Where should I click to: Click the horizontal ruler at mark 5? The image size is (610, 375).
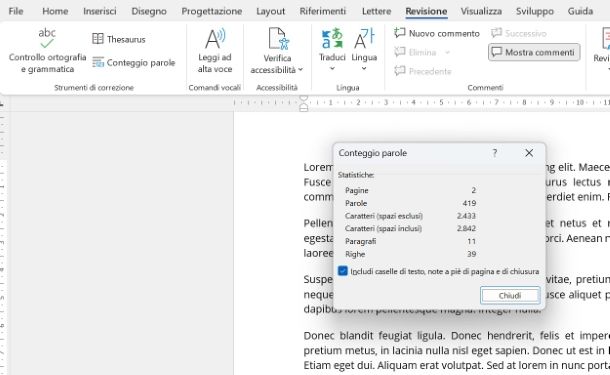(441, 102)
